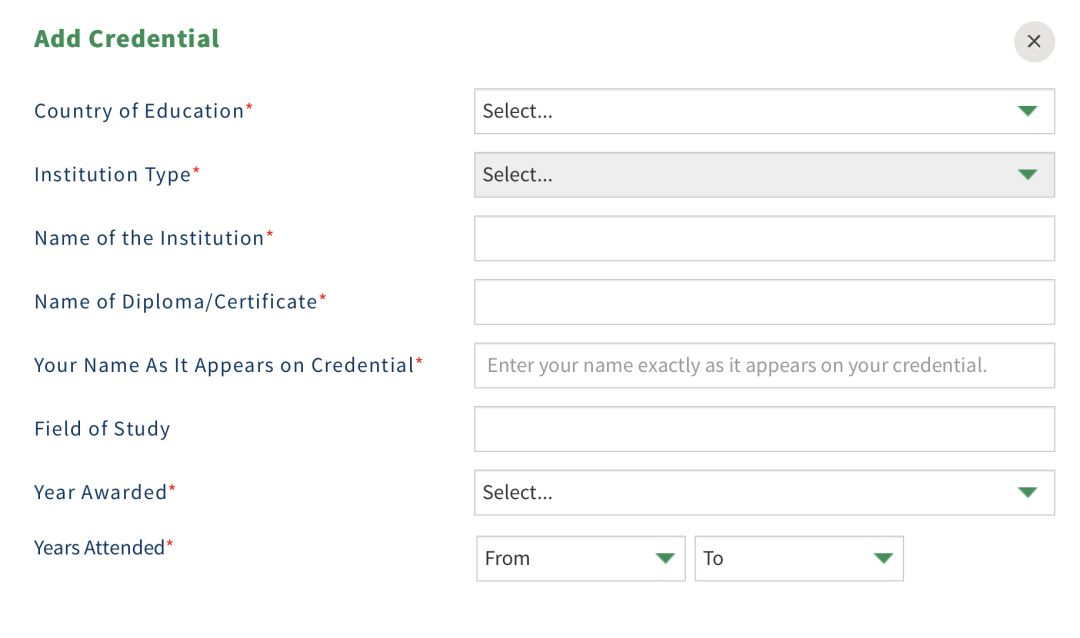Click into the Name of Diploma/Certificate field
This screenshot has width=1080, height=638.
tap(764, 302)
